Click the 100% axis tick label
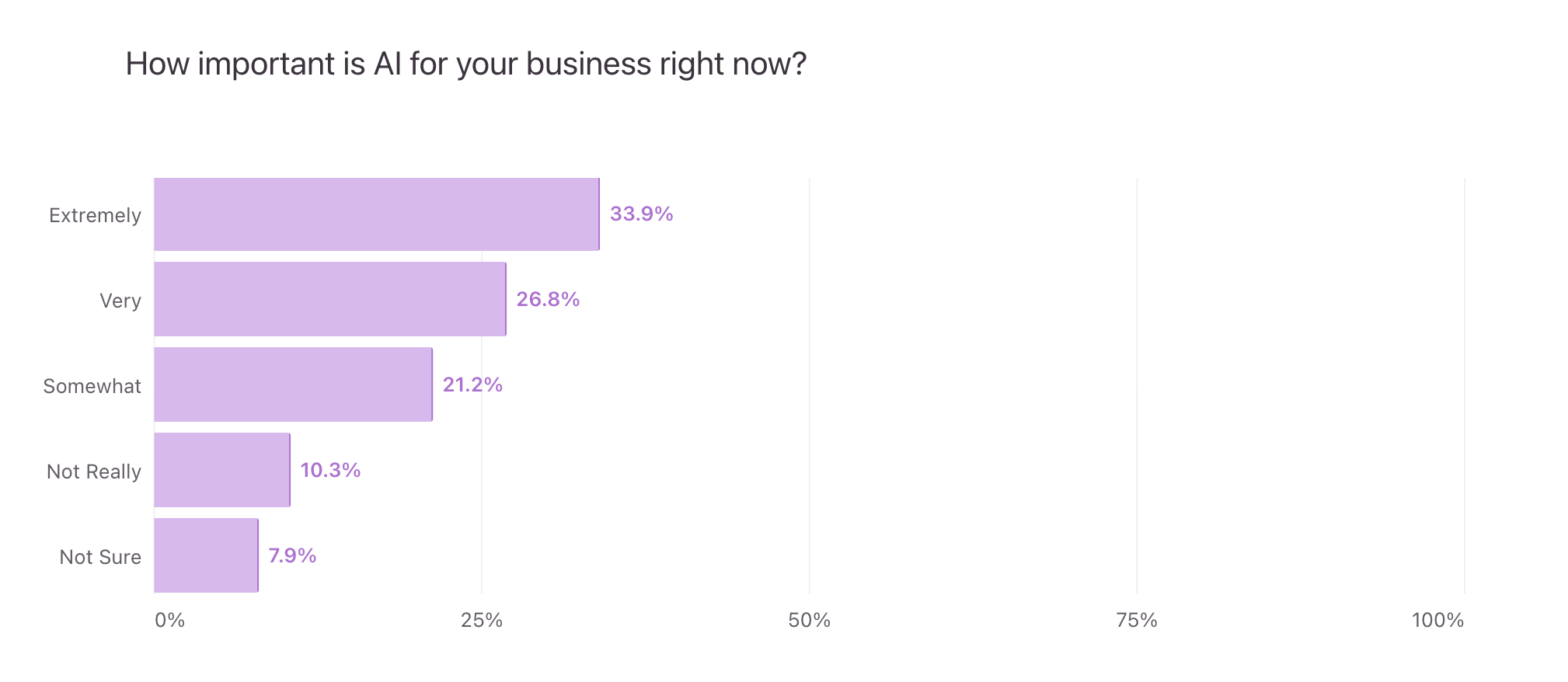The width and height of the screenshot is (1568, 682). (x=1437, y=620)
